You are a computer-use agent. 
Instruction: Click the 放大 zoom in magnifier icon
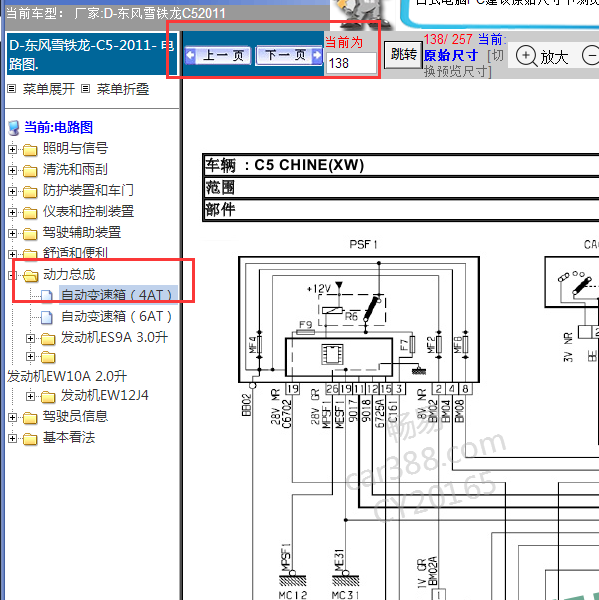[527, 56]
